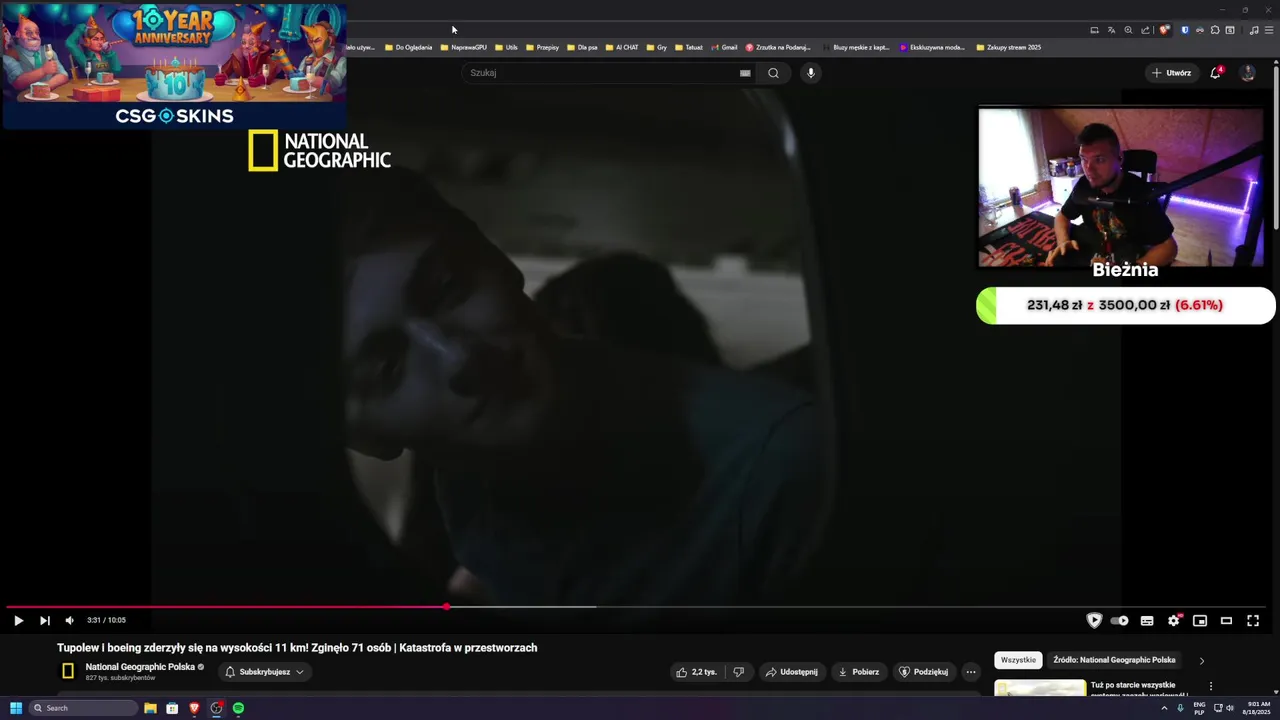Open the Windows Start menu

click(x=16, y=708)
